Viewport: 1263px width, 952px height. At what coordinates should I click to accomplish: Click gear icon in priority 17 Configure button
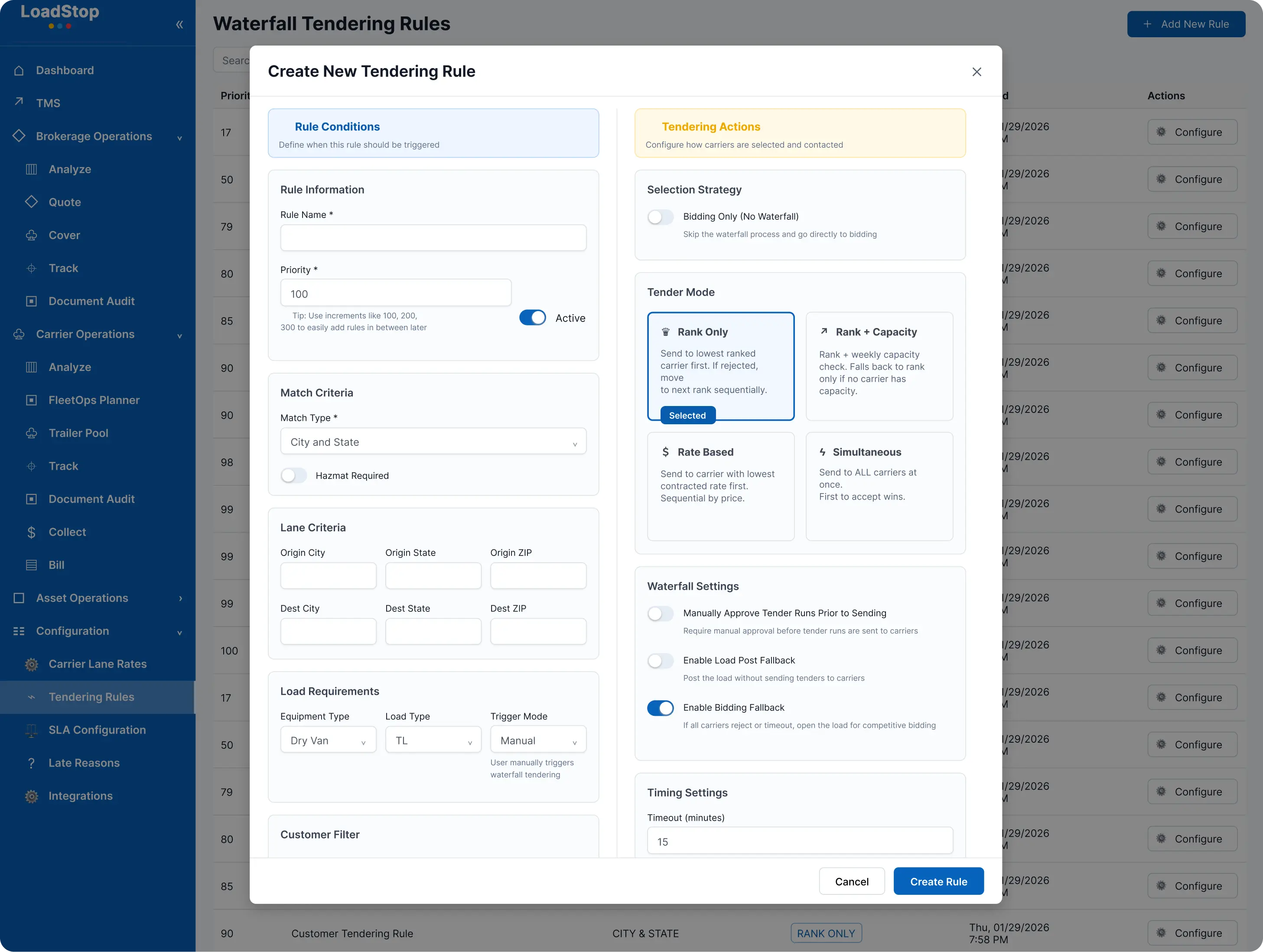[1162, 132]
